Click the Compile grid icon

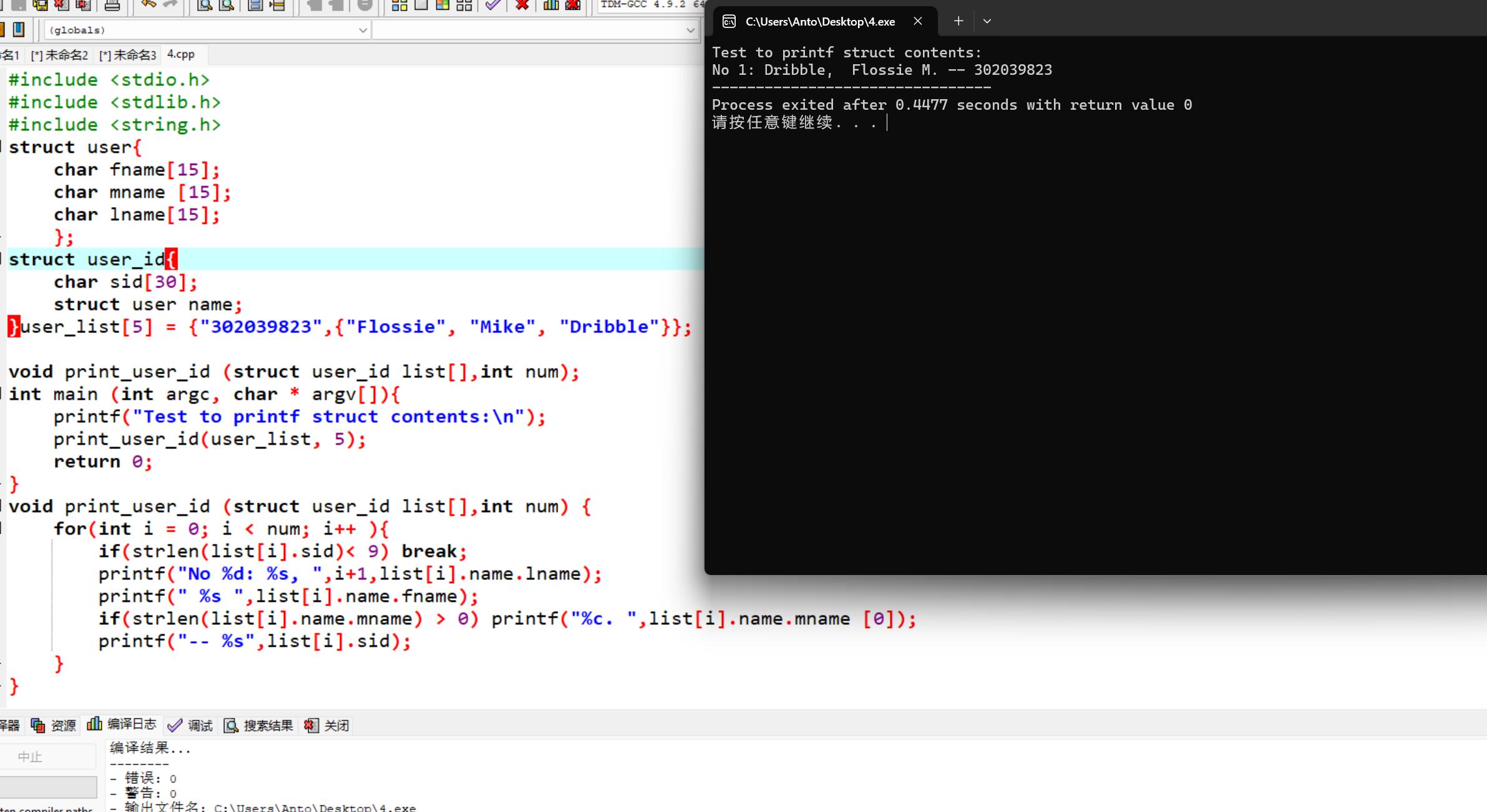[x=399, y=6]
